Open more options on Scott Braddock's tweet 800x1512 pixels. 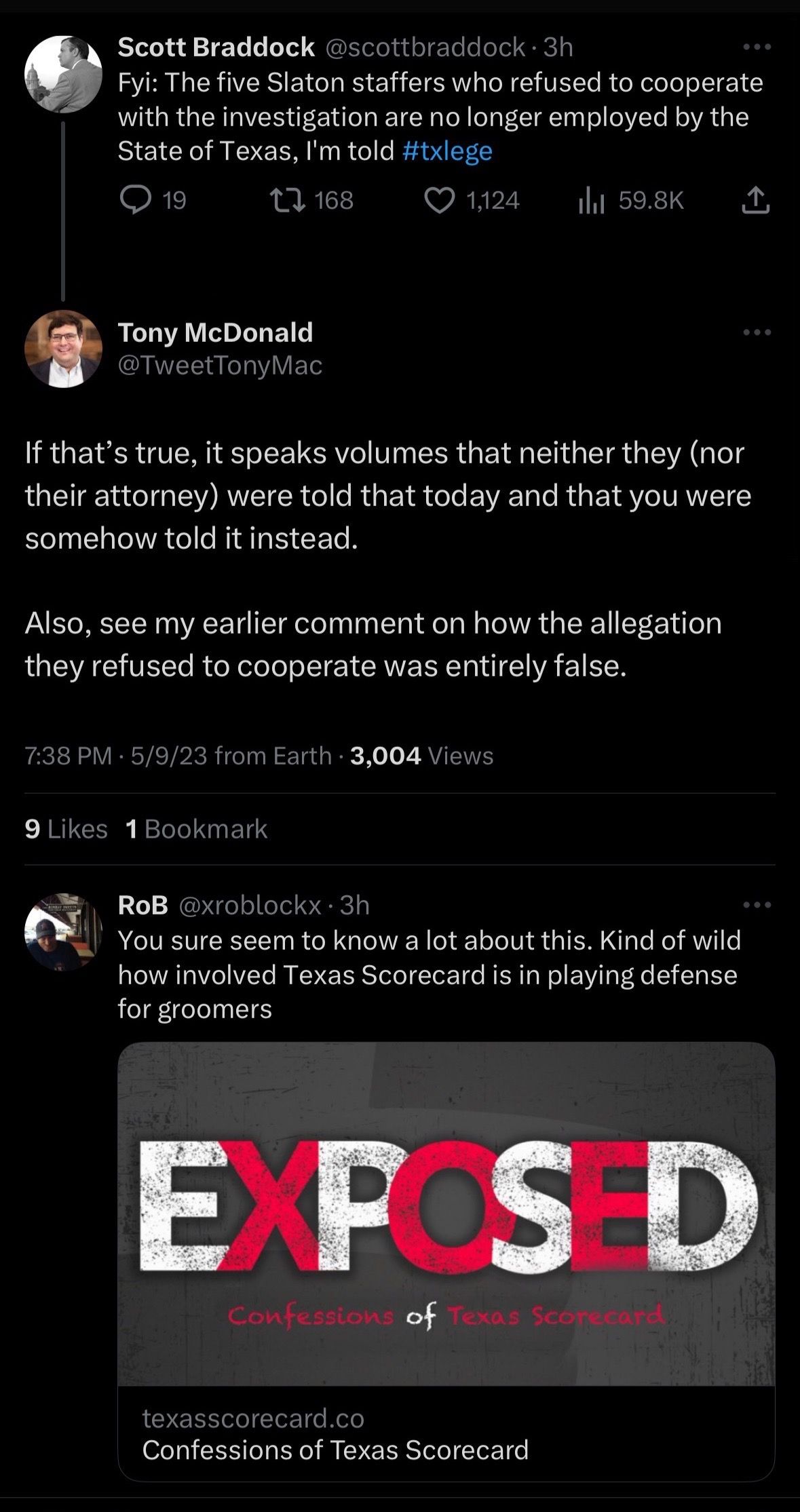tap(757, 47)
